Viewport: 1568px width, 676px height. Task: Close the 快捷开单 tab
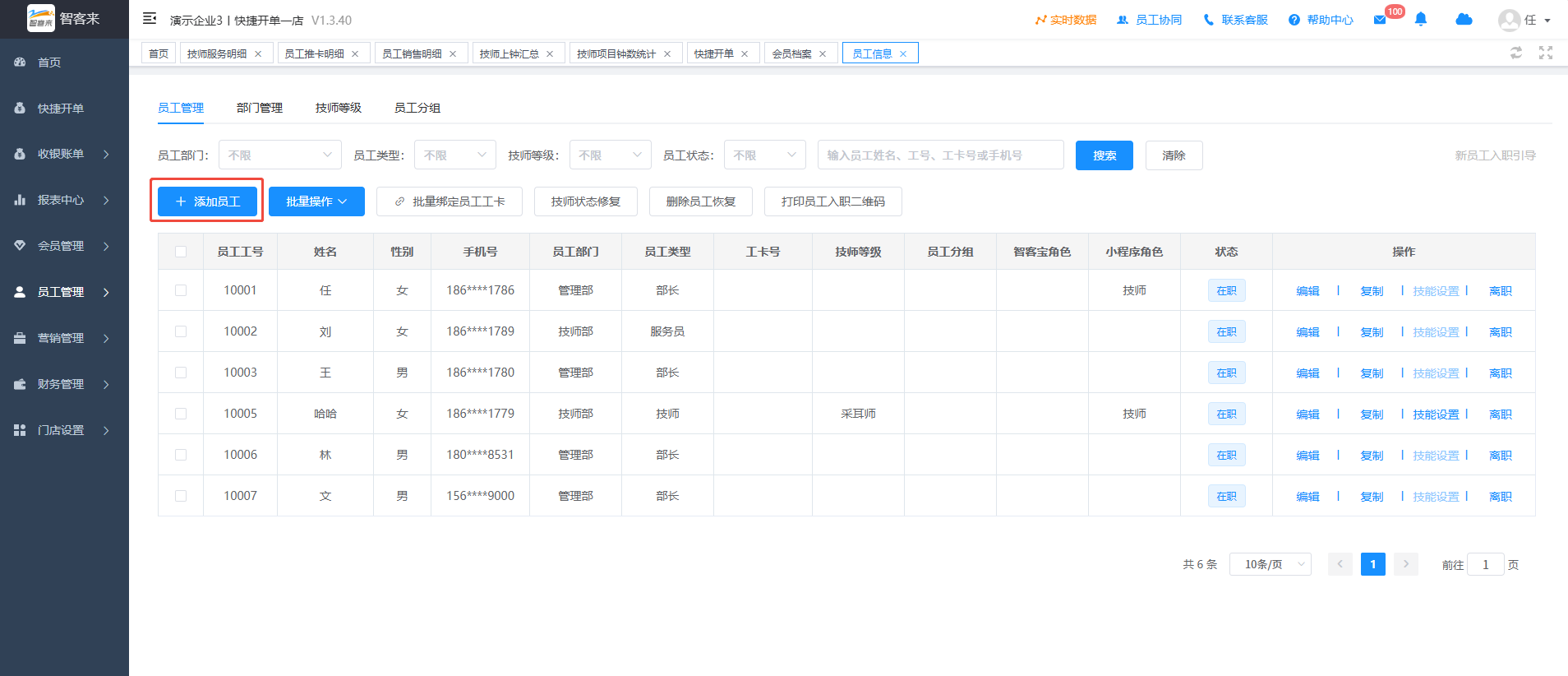click(x=745, y=53)
